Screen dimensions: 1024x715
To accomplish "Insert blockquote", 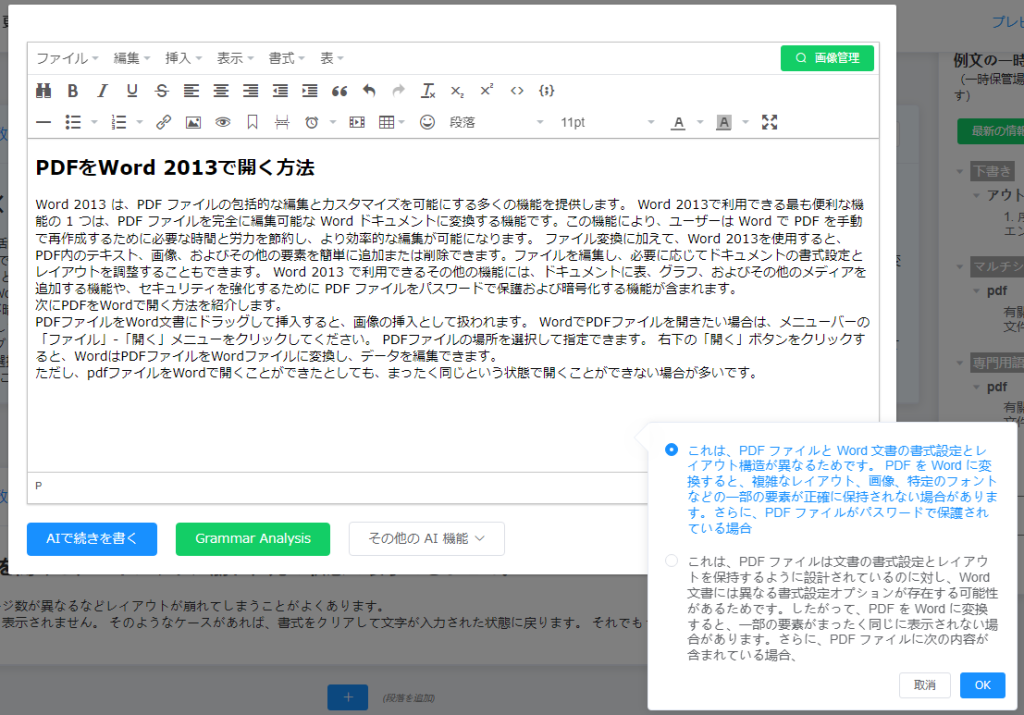I will [340, 91].
